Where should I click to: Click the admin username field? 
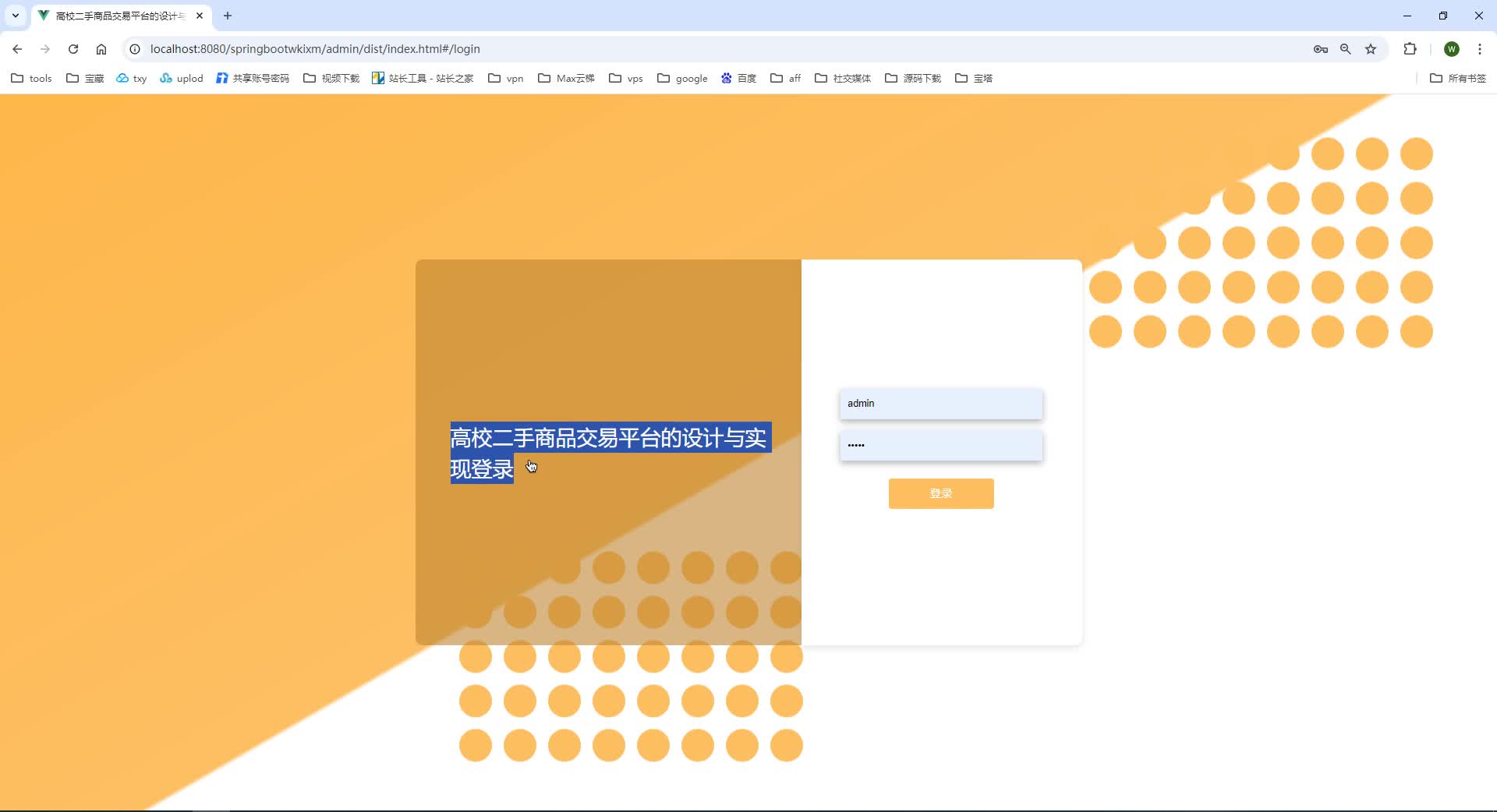(x=941, y=404)
